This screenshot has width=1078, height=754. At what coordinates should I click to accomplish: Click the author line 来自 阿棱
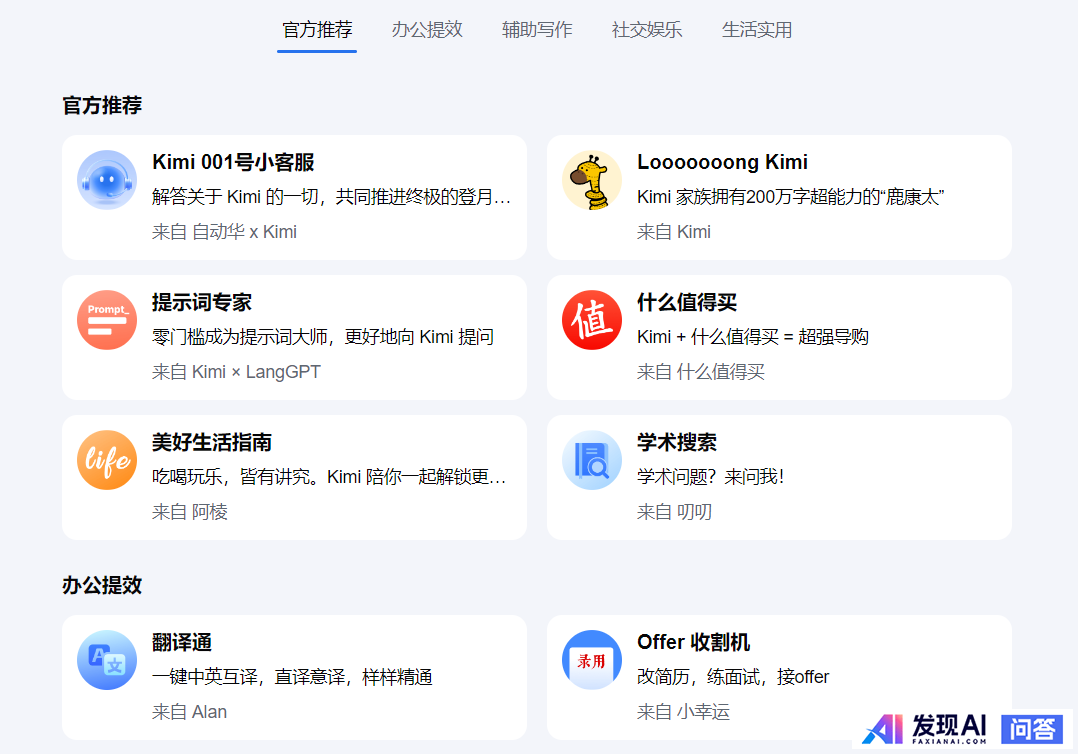point(190,511)
